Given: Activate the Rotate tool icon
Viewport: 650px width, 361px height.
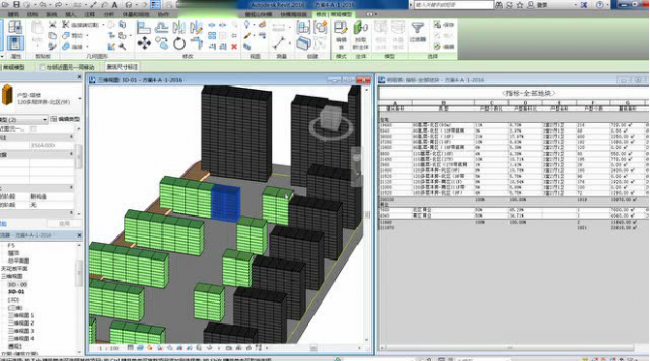Looking at the screenshot, I should [x=179, y=43].
